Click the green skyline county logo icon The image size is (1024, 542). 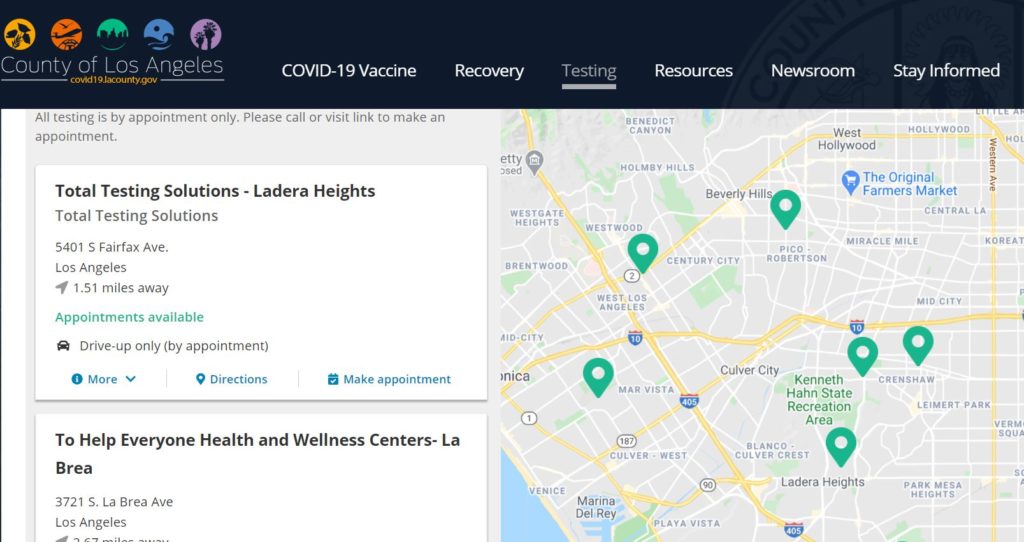point(112,35)
